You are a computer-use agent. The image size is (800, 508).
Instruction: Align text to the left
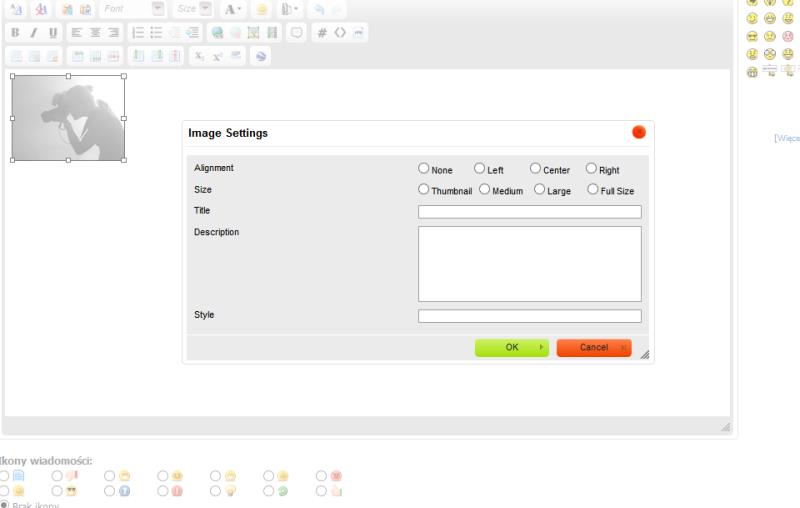[77, 33]
